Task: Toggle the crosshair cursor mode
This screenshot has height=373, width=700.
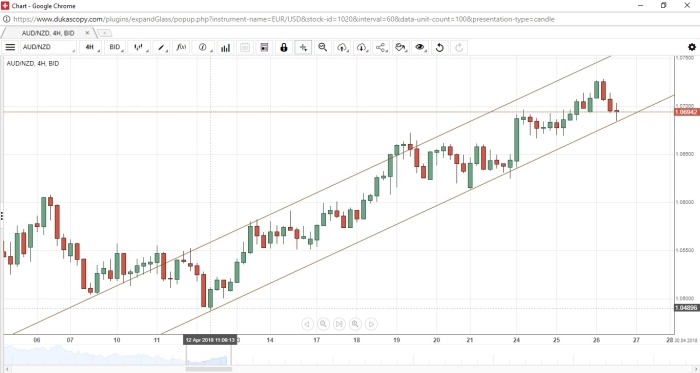Action: 303,47
